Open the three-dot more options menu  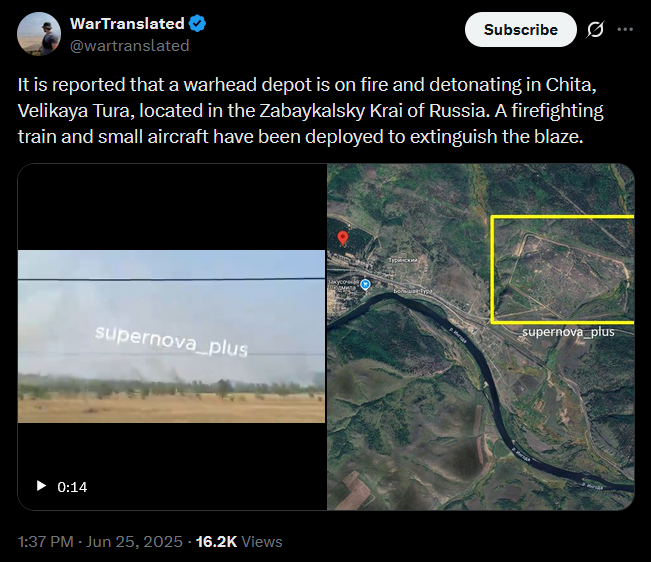point(625,29)
